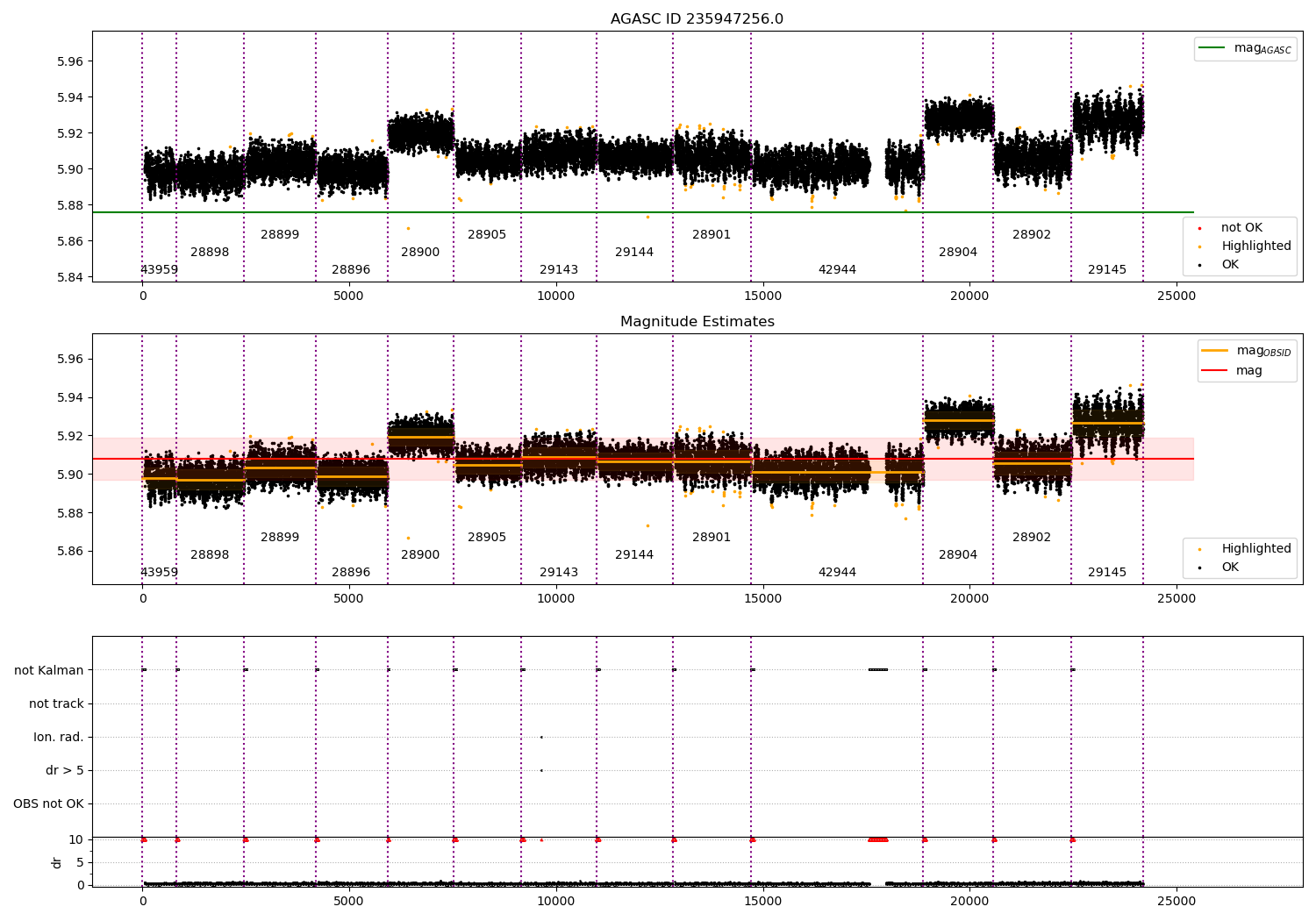The width and height of the screenshot is (1316, 921).
Task: Click obsid label 42944 in top plot
Action: click(837, 270)
